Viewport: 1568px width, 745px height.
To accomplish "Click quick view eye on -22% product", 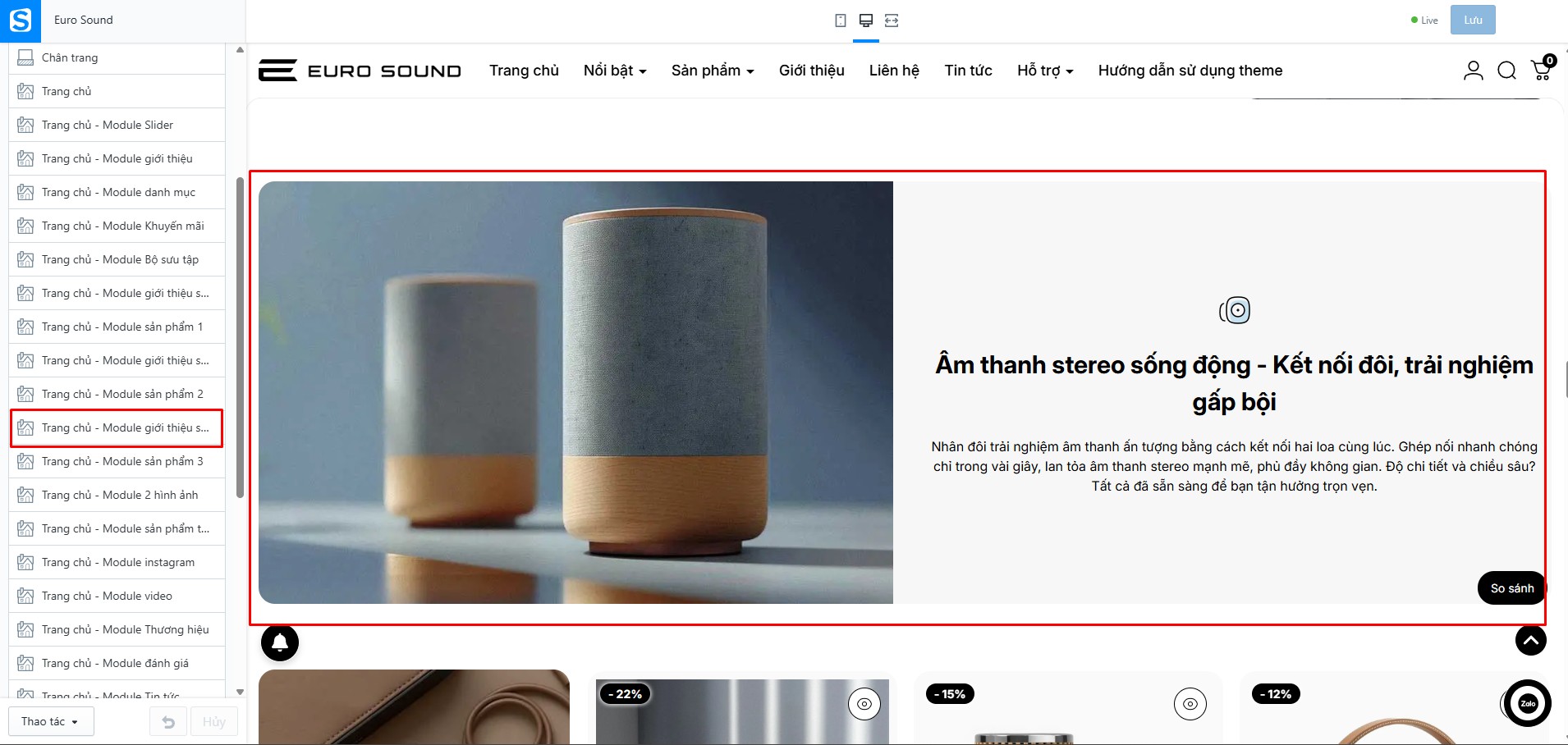I will [864, 704].
